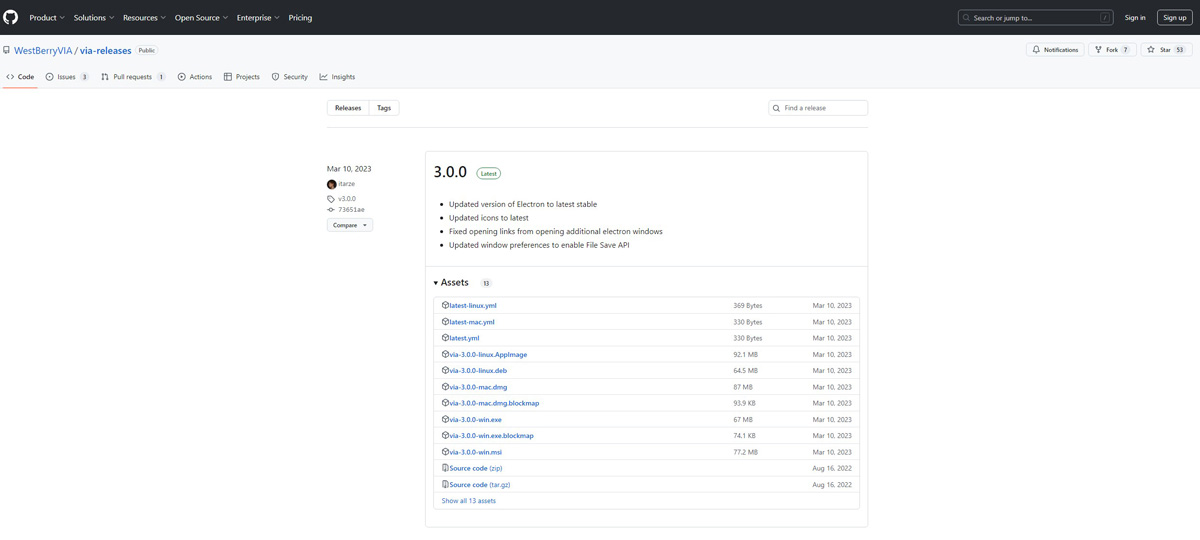
Task: Click the star icon
Action: click(1151, 49)
